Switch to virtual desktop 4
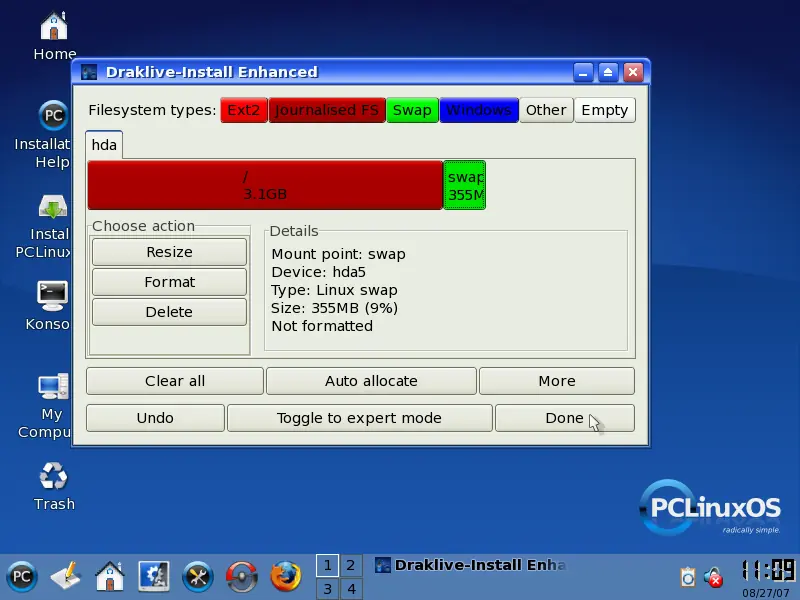Viewport: 800px width, 600px height. 350,589
